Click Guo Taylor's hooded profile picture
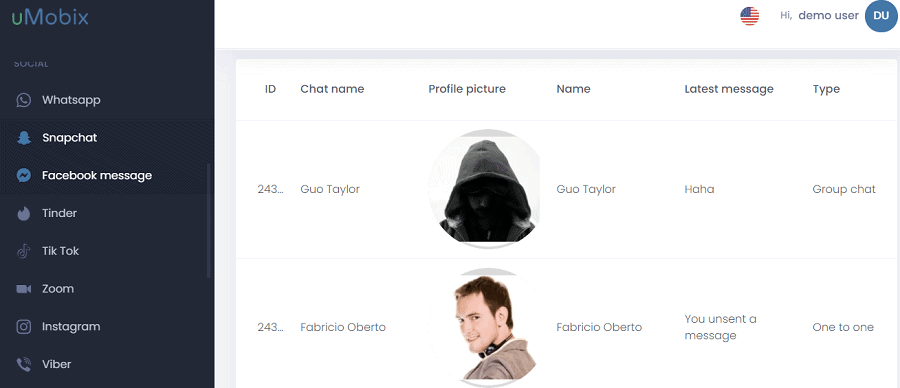The image size is (900, 388). click(x=484, y=189)
